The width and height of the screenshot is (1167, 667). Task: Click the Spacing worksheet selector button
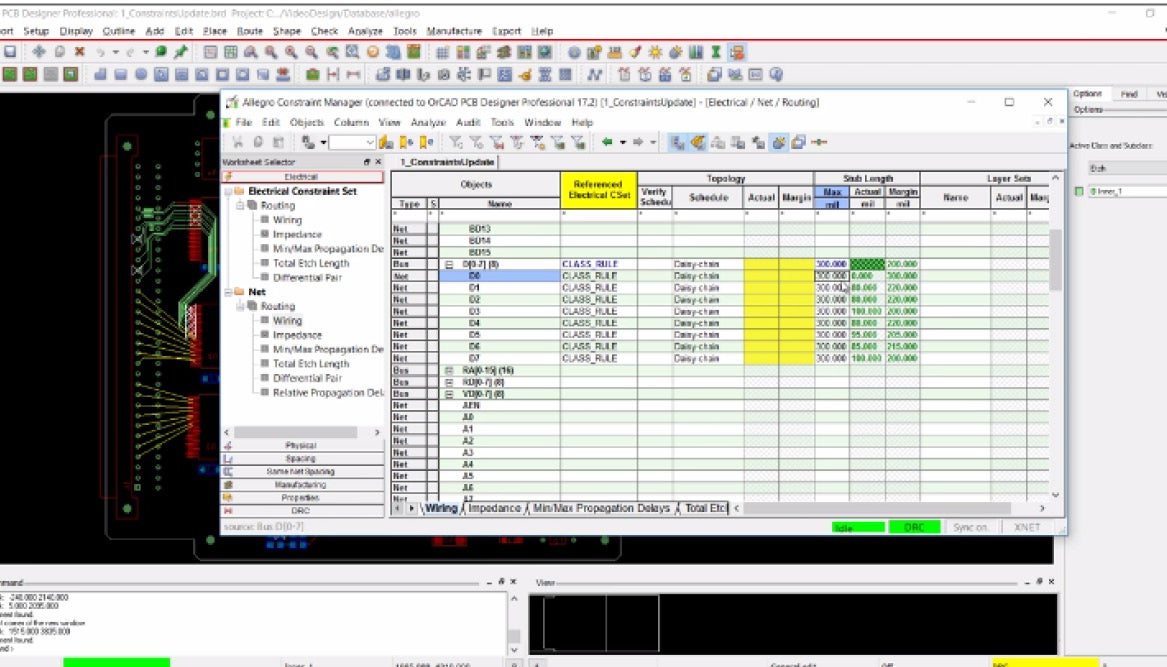tap(302, 459)
